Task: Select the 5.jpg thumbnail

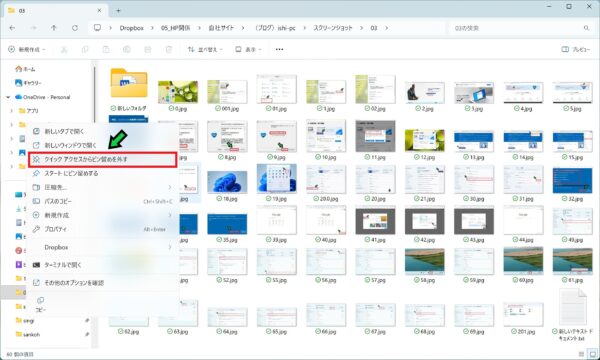Action: (x=573, y=93)
